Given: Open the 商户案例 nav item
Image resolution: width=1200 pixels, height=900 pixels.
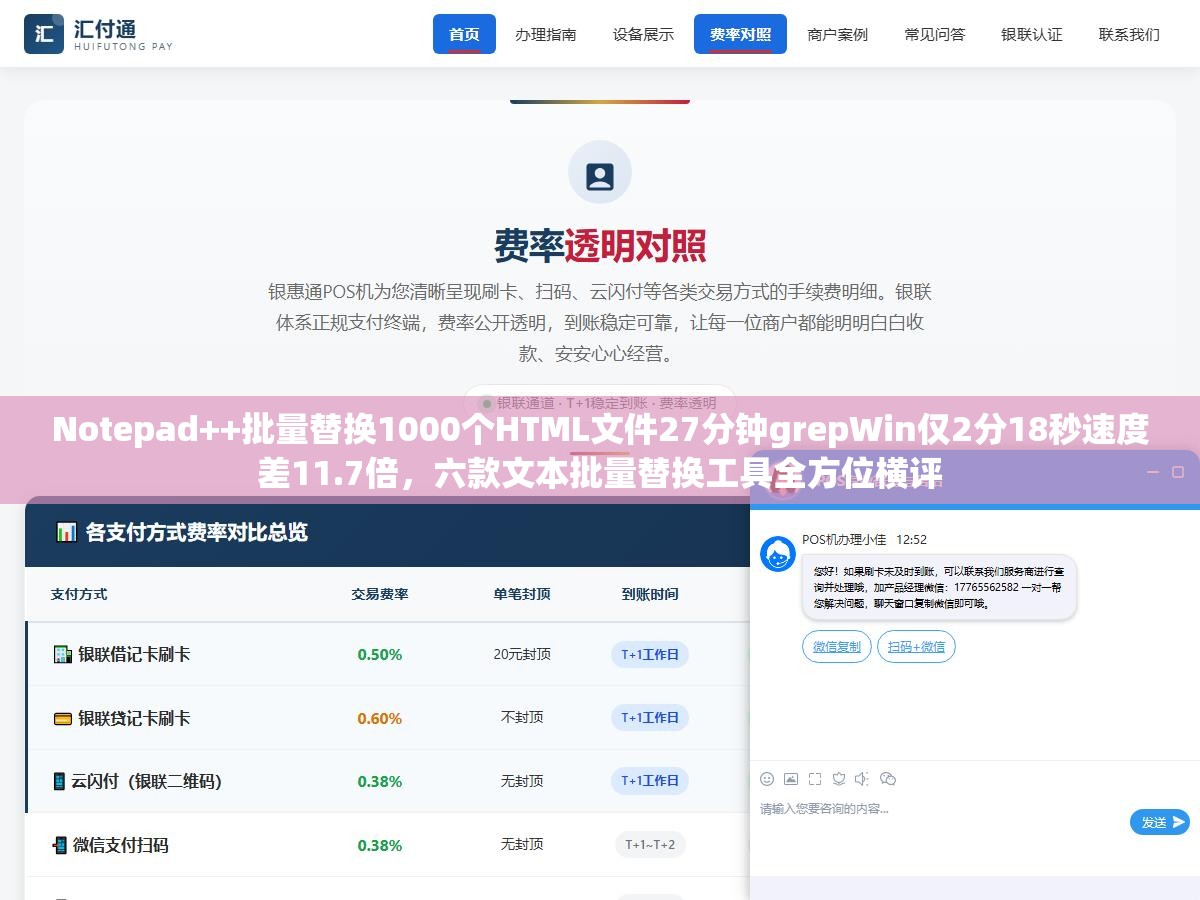Looking at the screenshot, I should pyautogui.click(x=838, y=34).
